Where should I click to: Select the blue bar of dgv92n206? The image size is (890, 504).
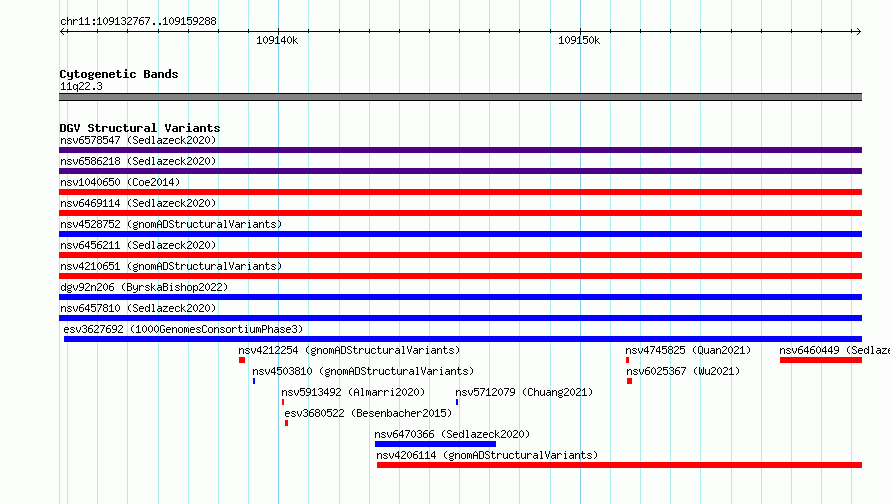tap(460, 297)
